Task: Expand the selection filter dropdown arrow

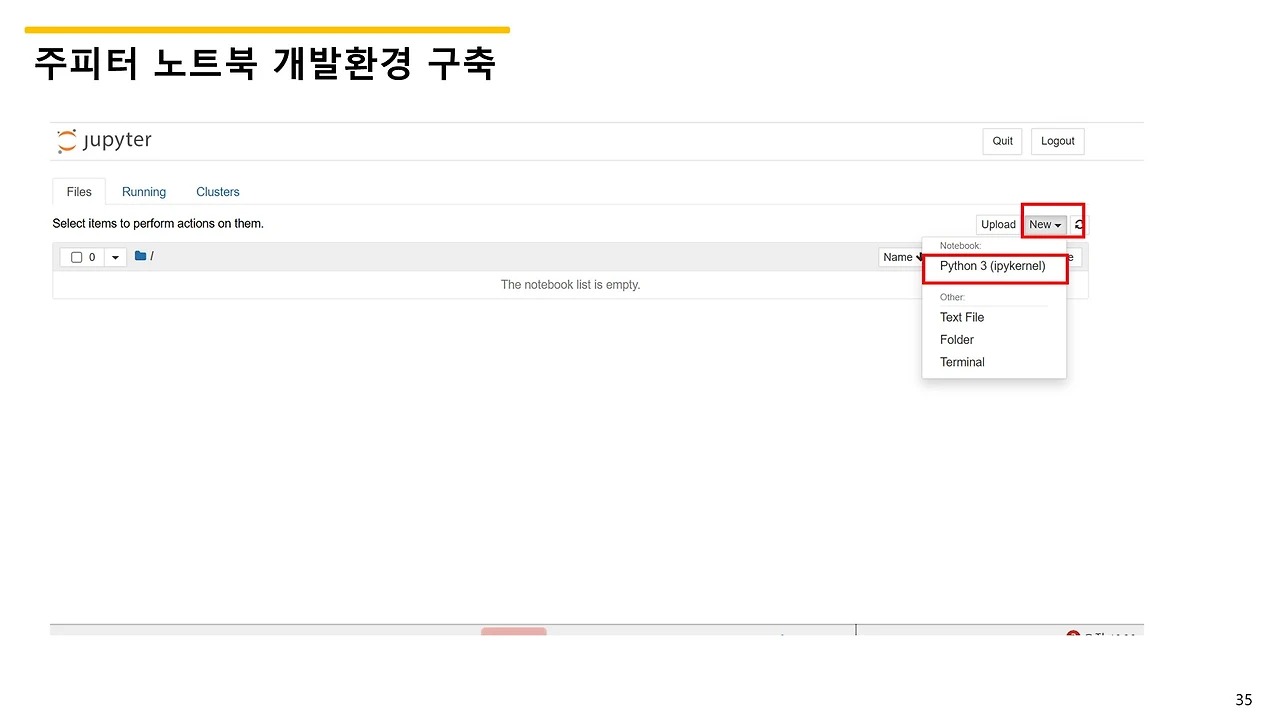Action: tap(115, 257)
